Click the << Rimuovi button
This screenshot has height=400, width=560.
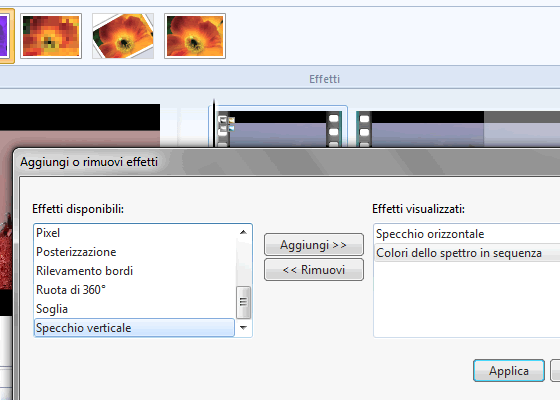[314, 270]
